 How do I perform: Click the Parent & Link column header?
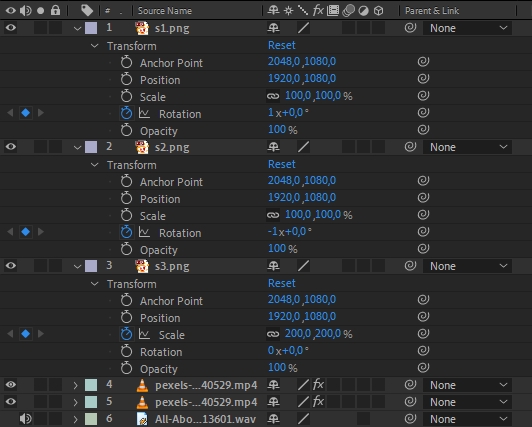pos(432,11)
